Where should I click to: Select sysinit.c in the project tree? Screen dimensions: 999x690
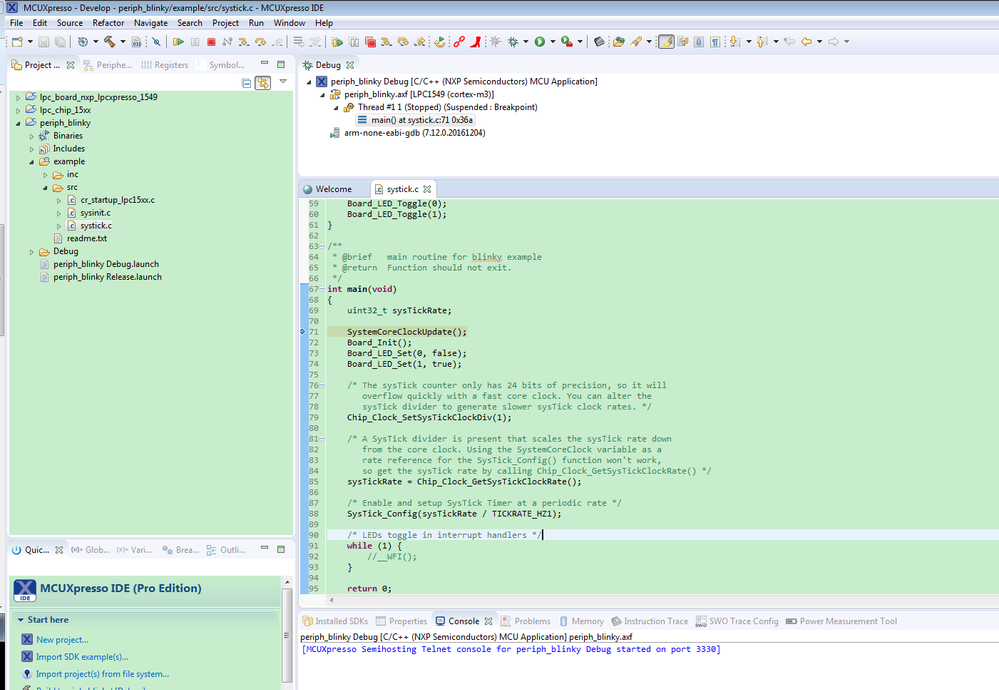point(95,213)
